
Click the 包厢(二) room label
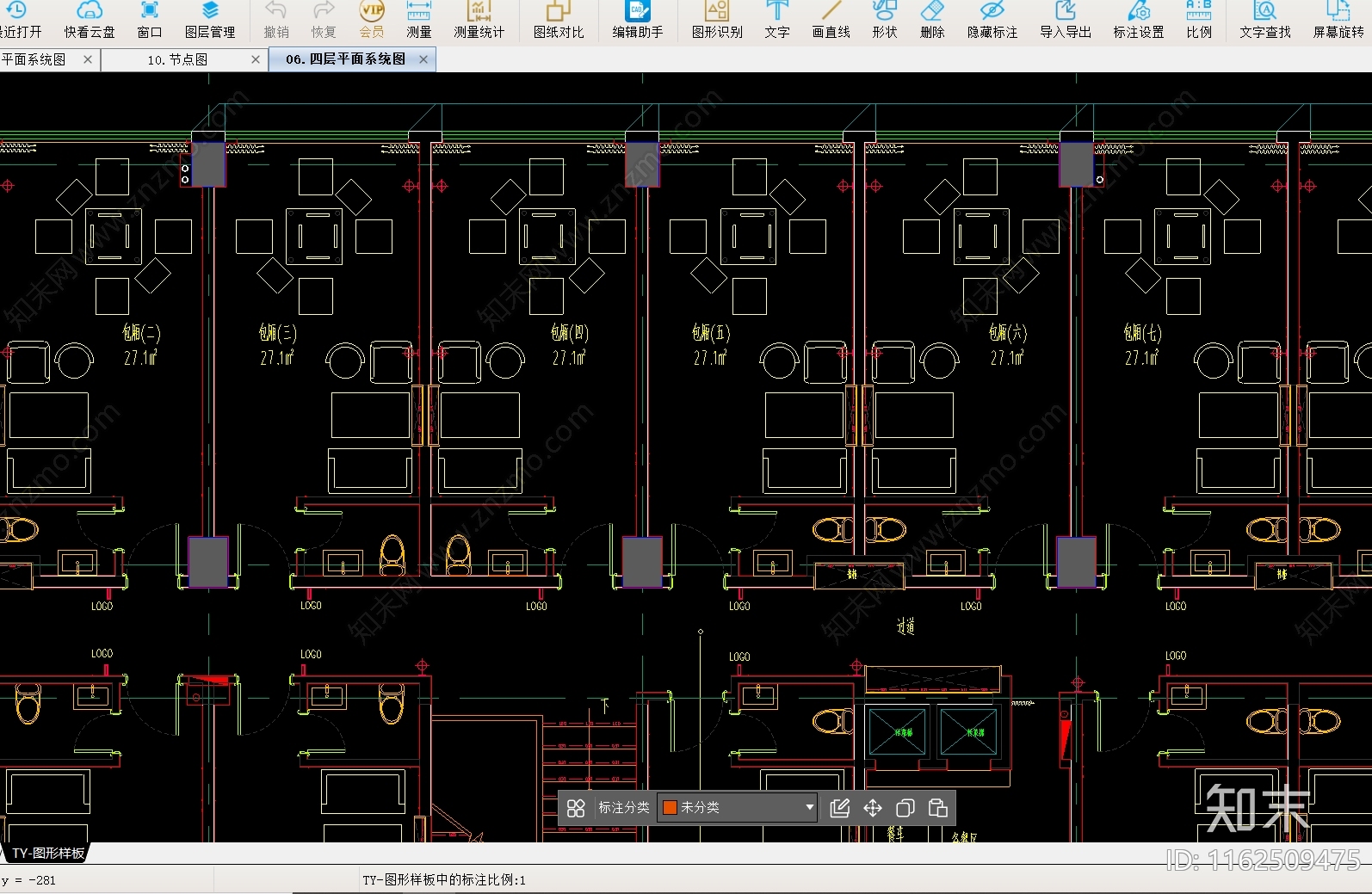141,333
